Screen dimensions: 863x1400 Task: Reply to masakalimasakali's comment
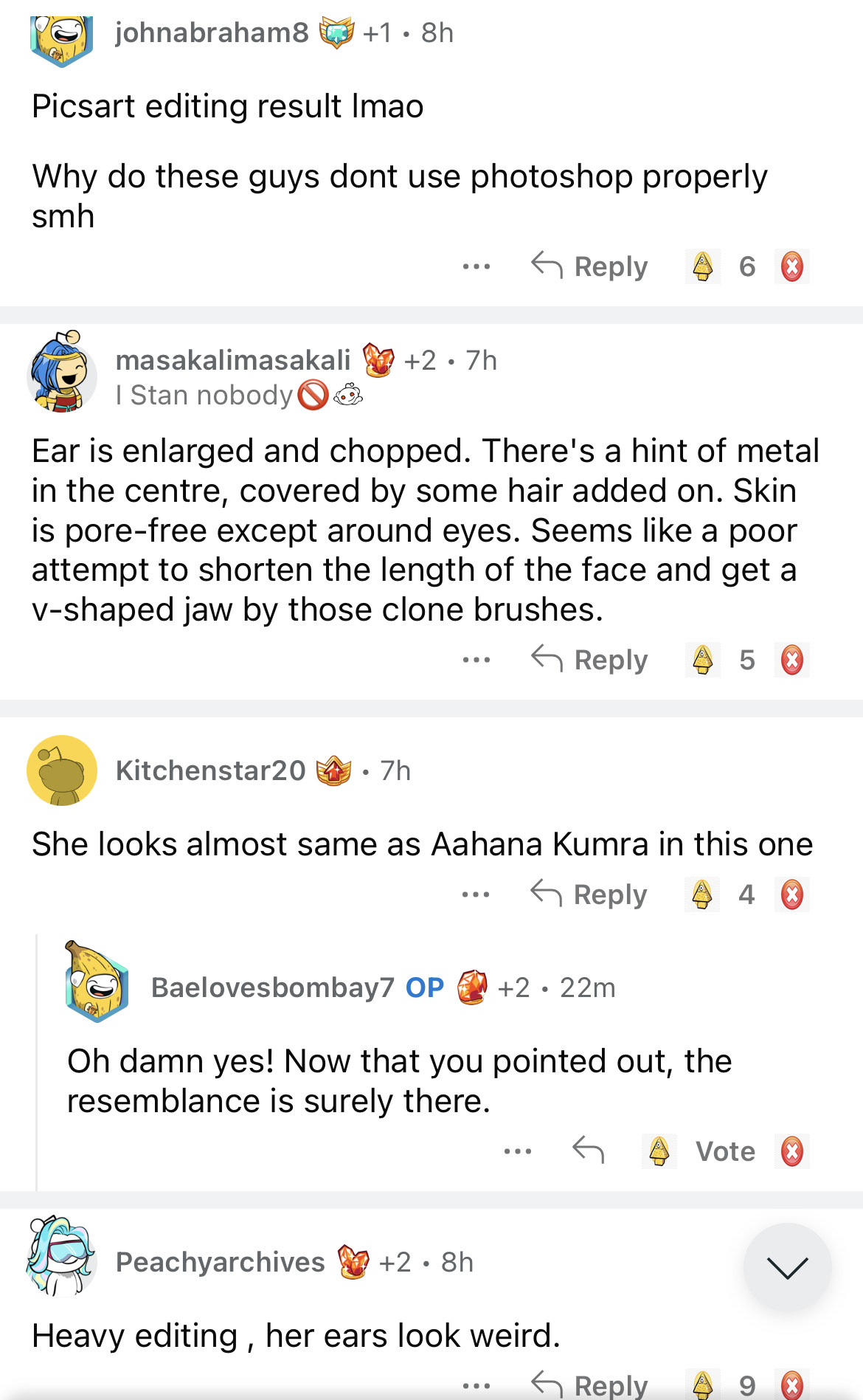click(x=589, y=660)
